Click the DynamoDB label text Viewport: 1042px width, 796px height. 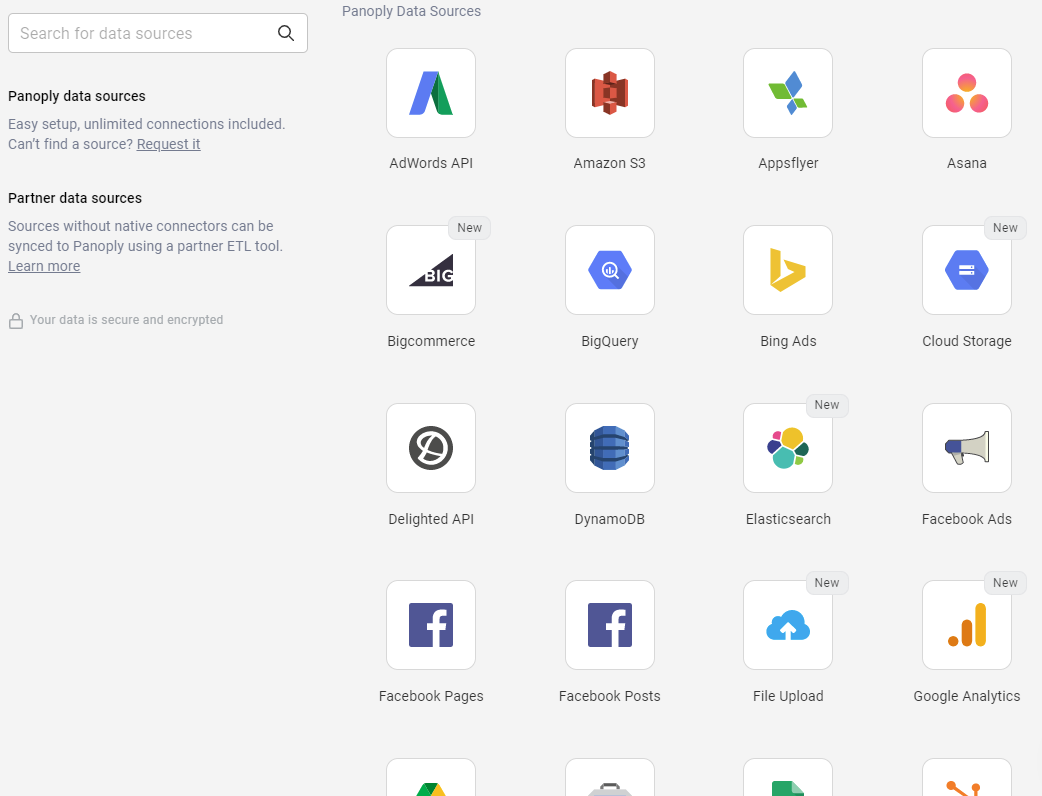(x=609, y=520)
